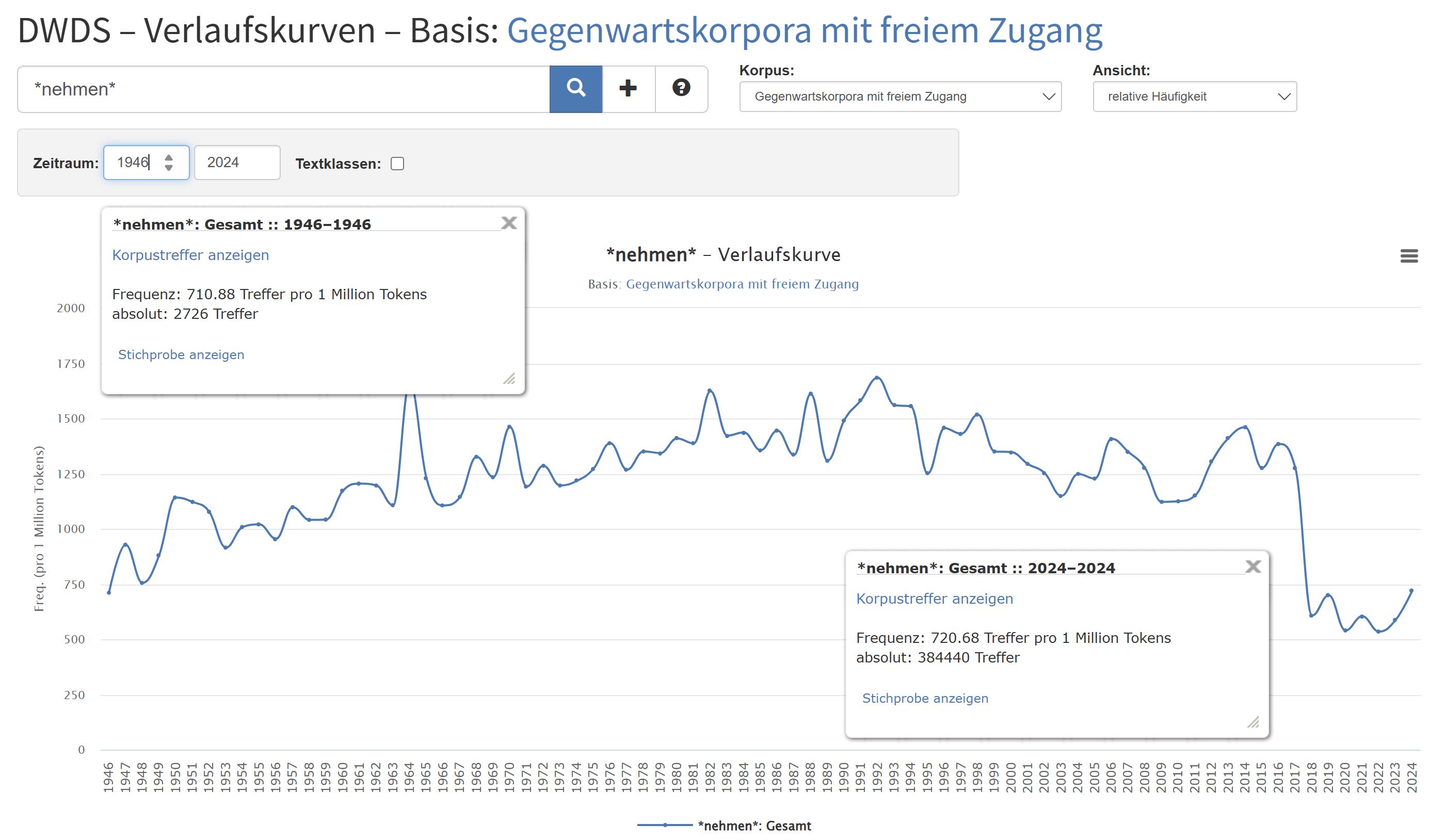This screenshot has height=840, width=1446.
Task: Click the magnifier search button
Action: tap(575, 89)
